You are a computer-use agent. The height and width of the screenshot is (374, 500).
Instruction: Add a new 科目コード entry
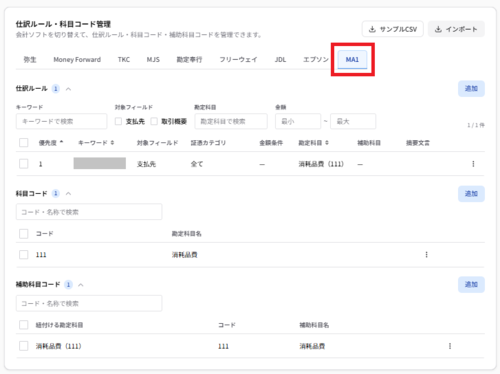point(471,194)
